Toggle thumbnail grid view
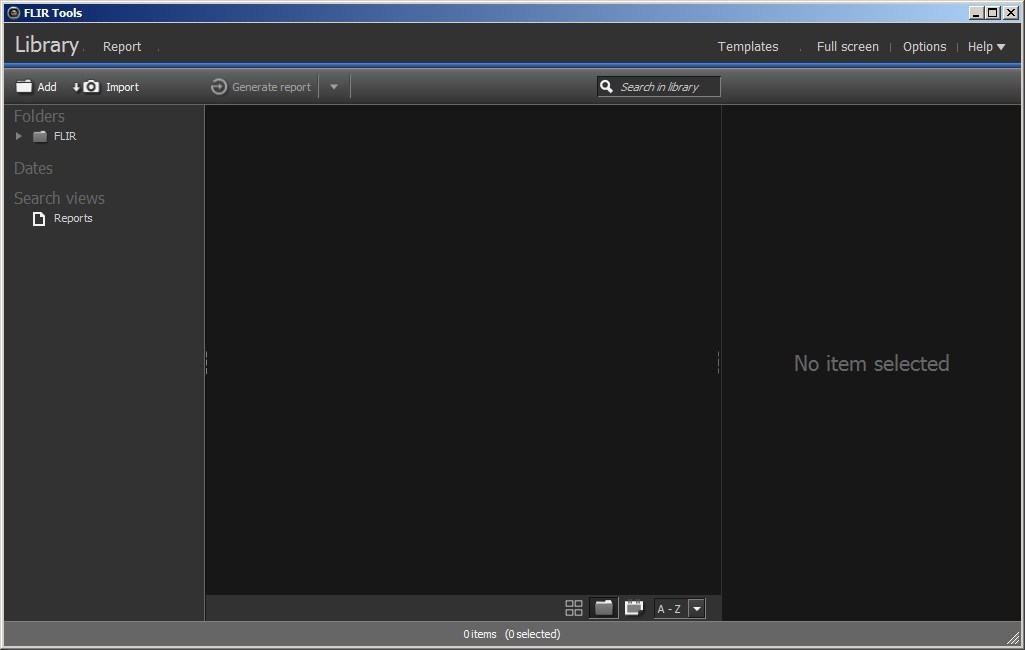This screenshot has width=1025, height=650. (x=573, y=607)
